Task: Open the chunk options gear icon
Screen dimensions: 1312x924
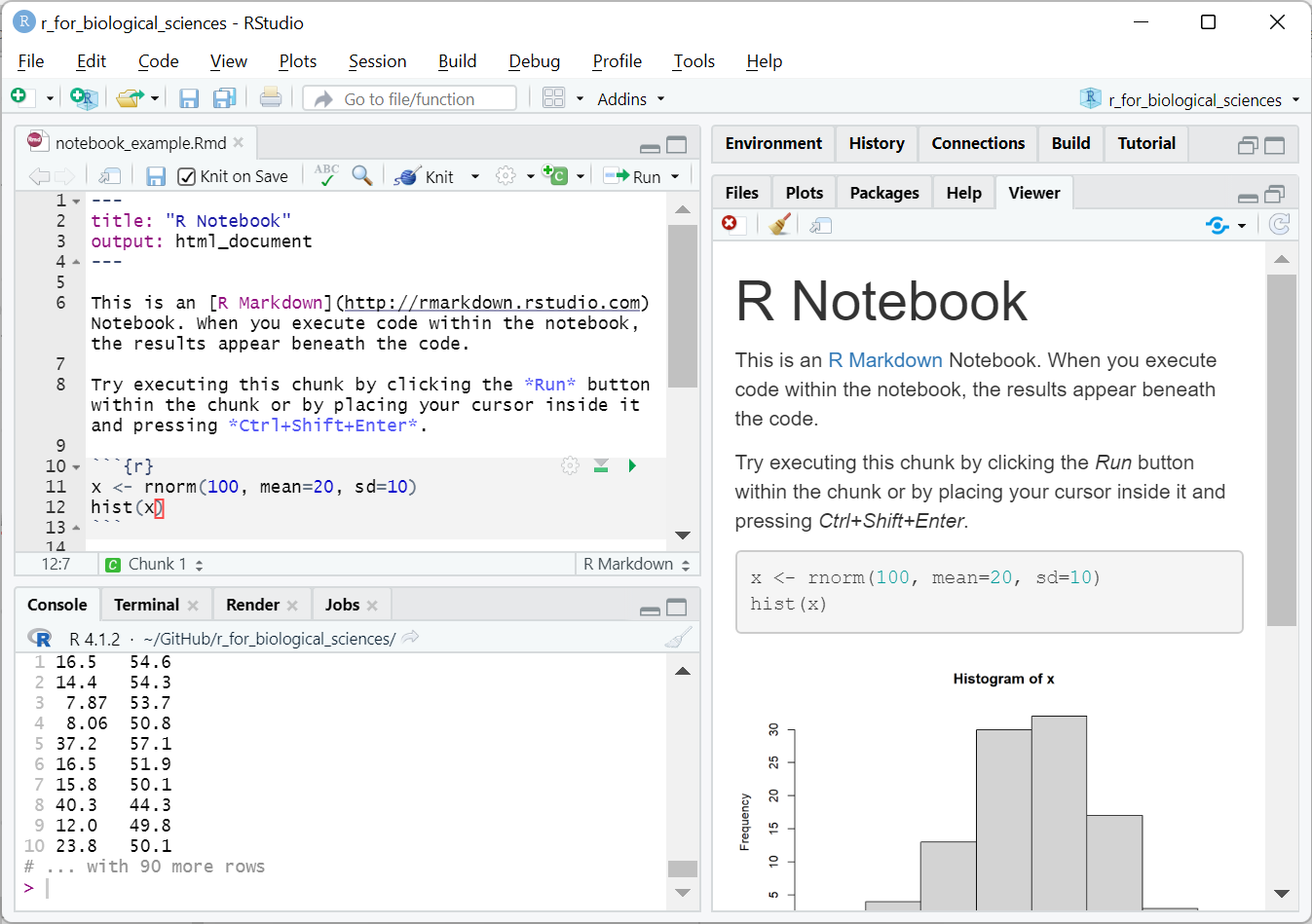Action: click(x=570, y=466)
